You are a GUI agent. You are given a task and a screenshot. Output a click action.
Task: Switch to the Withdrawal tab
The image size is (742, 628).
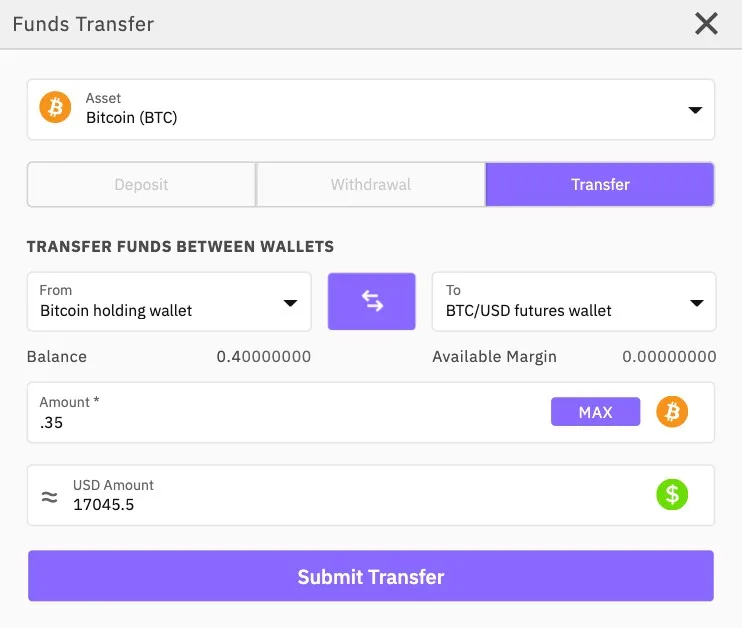[371, 185]
